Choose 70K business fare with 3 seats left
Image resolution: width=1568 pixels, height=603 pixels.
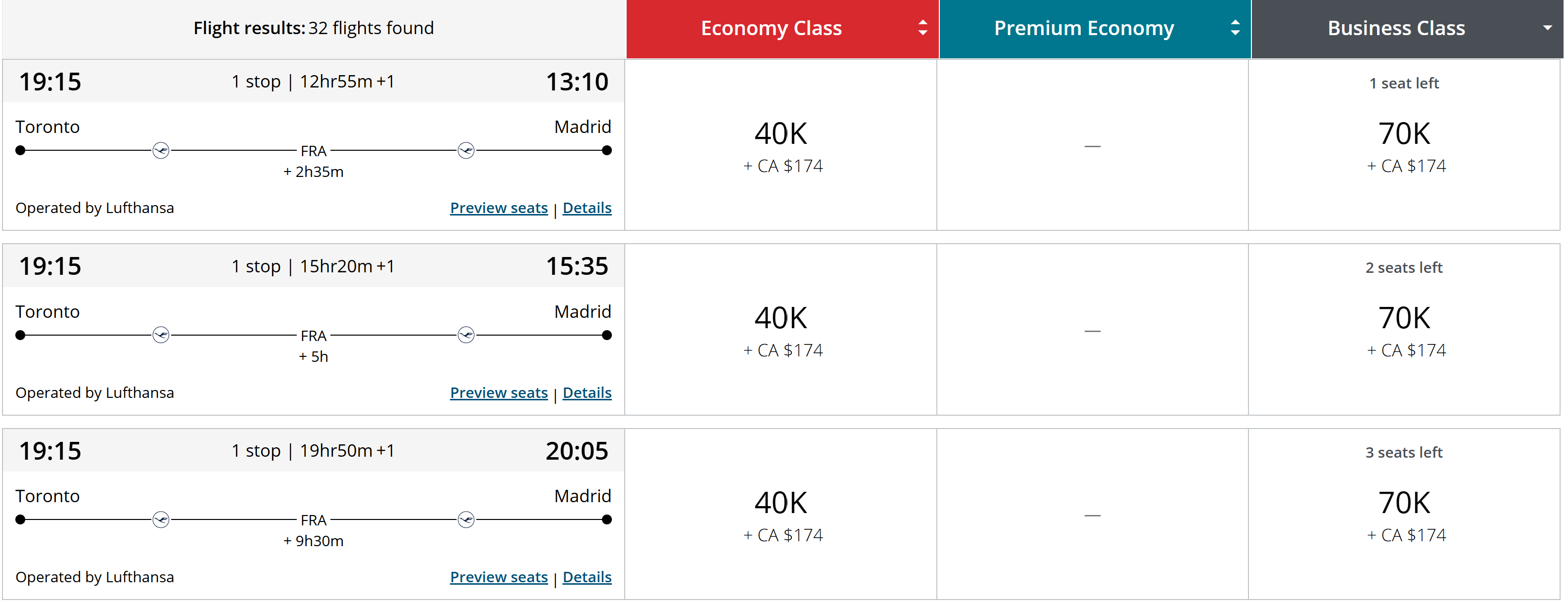click(x=1404, y=514)
